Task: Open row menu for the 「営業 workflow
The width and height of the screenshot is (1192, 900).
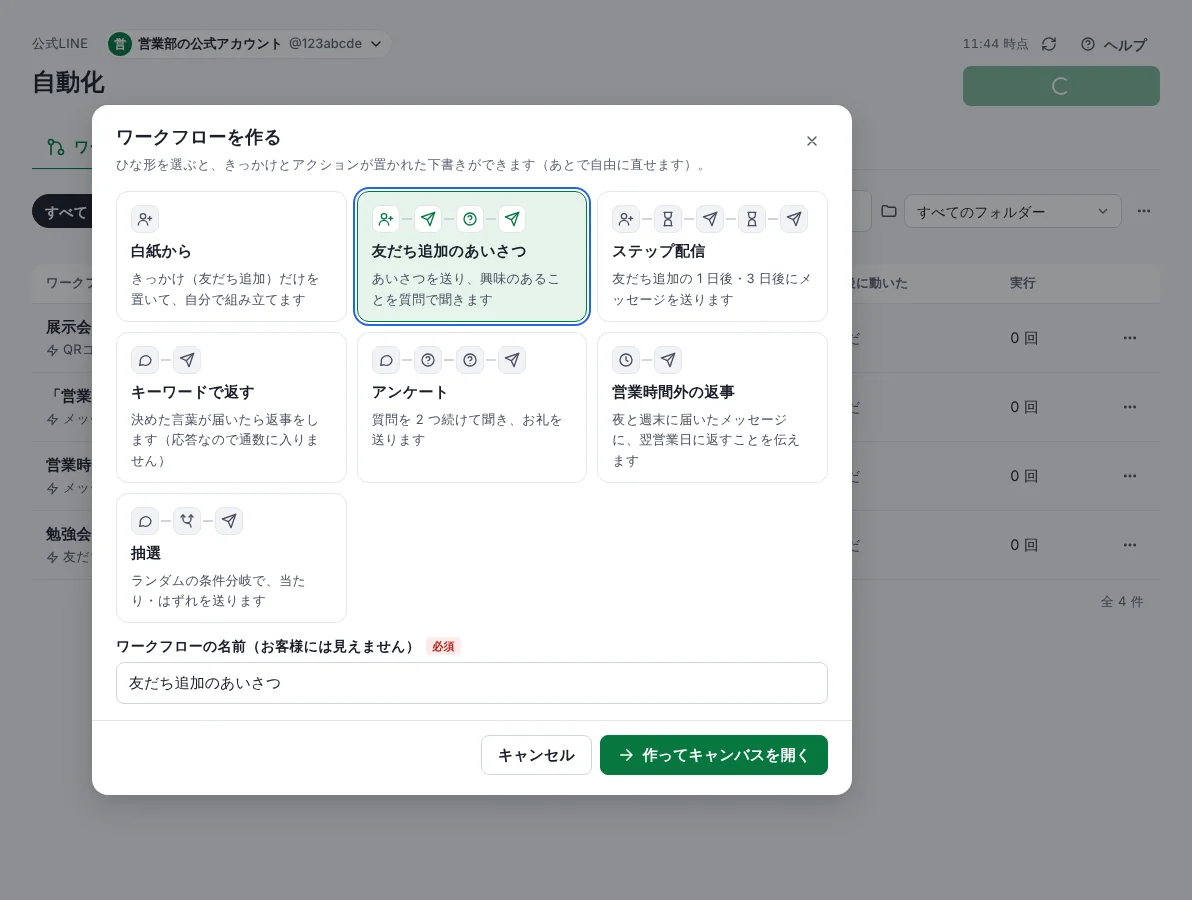Action: coord(1130,407)
